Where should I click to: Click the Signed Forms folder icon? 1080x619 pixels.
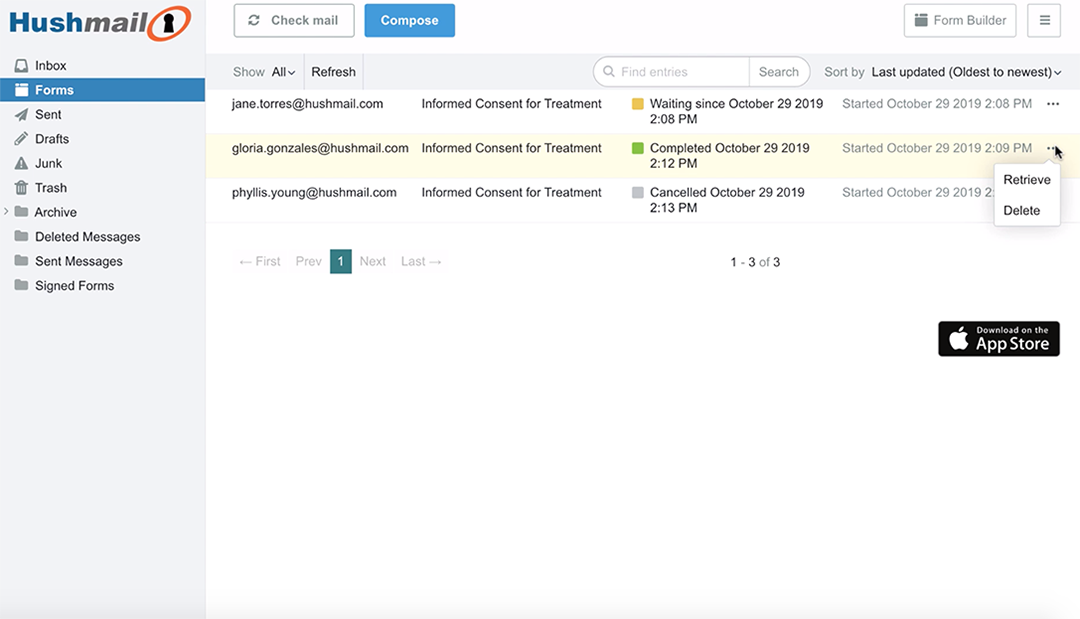tap(21, 286)
